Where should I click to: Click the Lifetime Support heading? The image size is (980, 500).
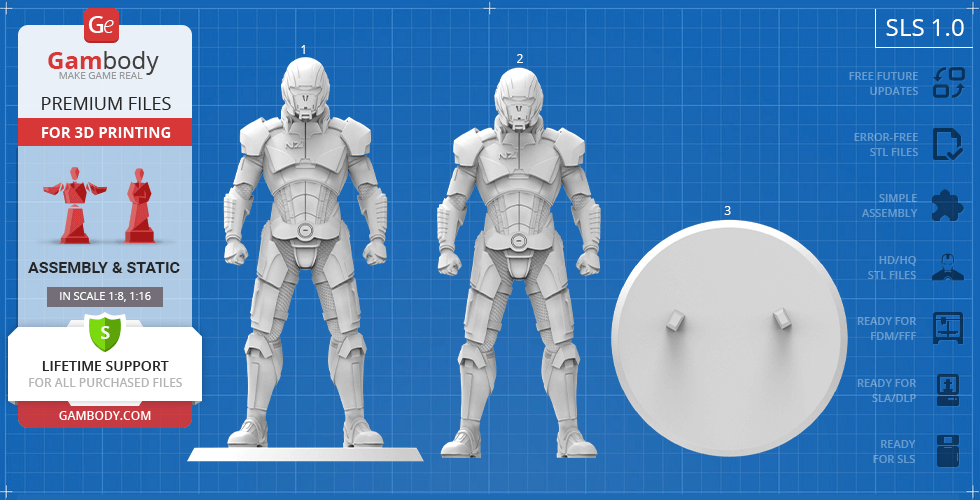pos(105,366)
